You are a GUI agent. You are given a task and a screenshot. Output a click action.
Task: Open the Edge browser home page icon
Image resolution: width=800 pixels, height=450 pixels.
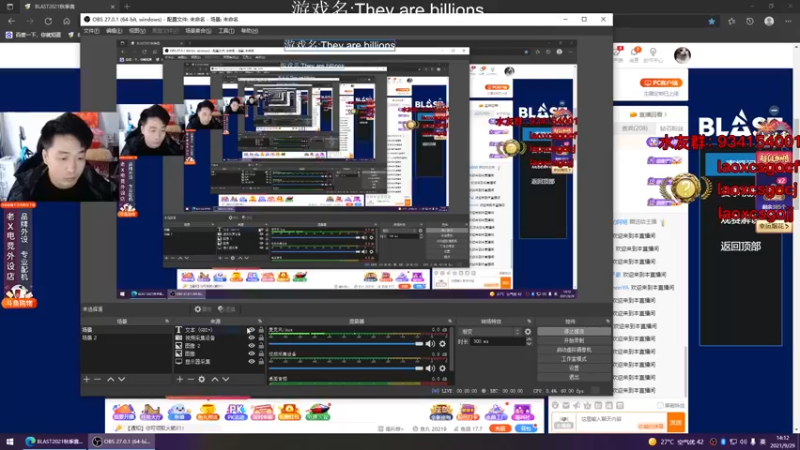[67, 21]
